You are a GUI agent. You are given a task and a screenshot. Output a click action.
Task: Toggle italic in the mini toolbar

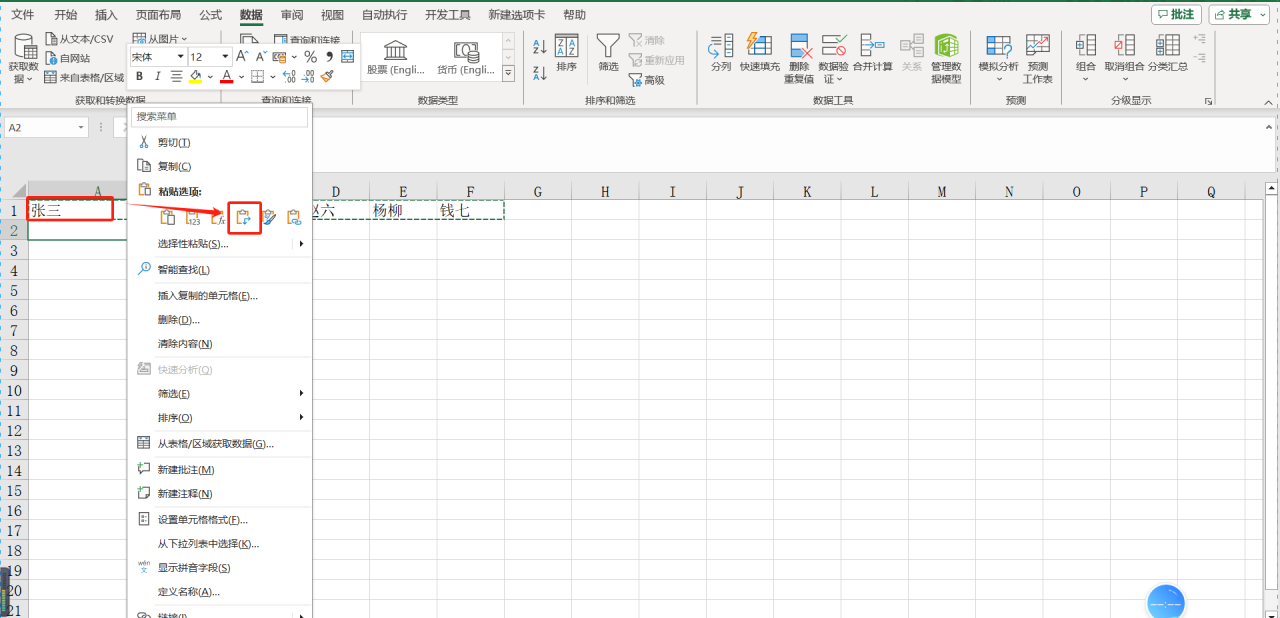pos(157,76)
